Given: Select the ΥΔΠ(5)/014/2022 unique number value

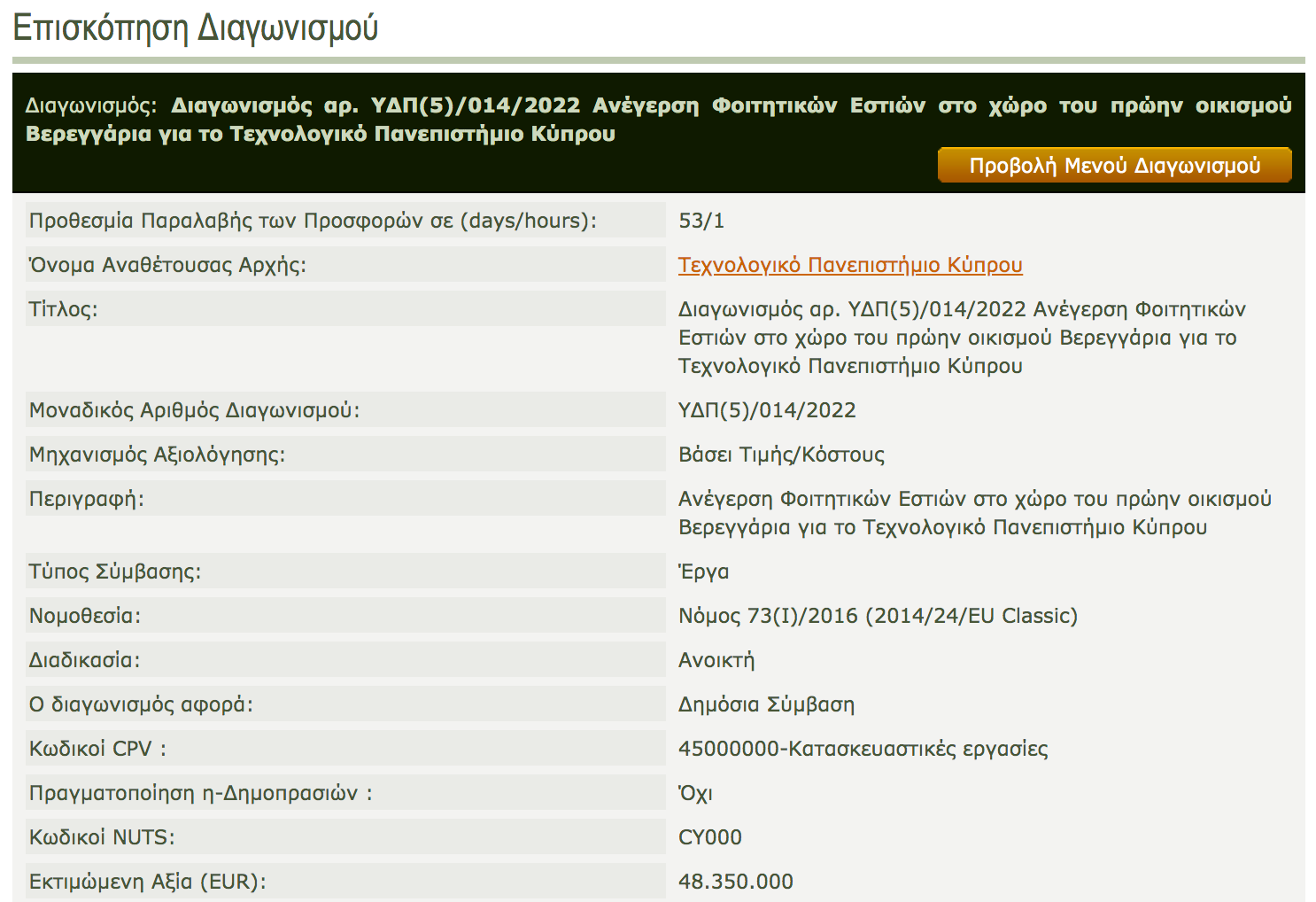Looking at the screenshot, I should 767,410.
